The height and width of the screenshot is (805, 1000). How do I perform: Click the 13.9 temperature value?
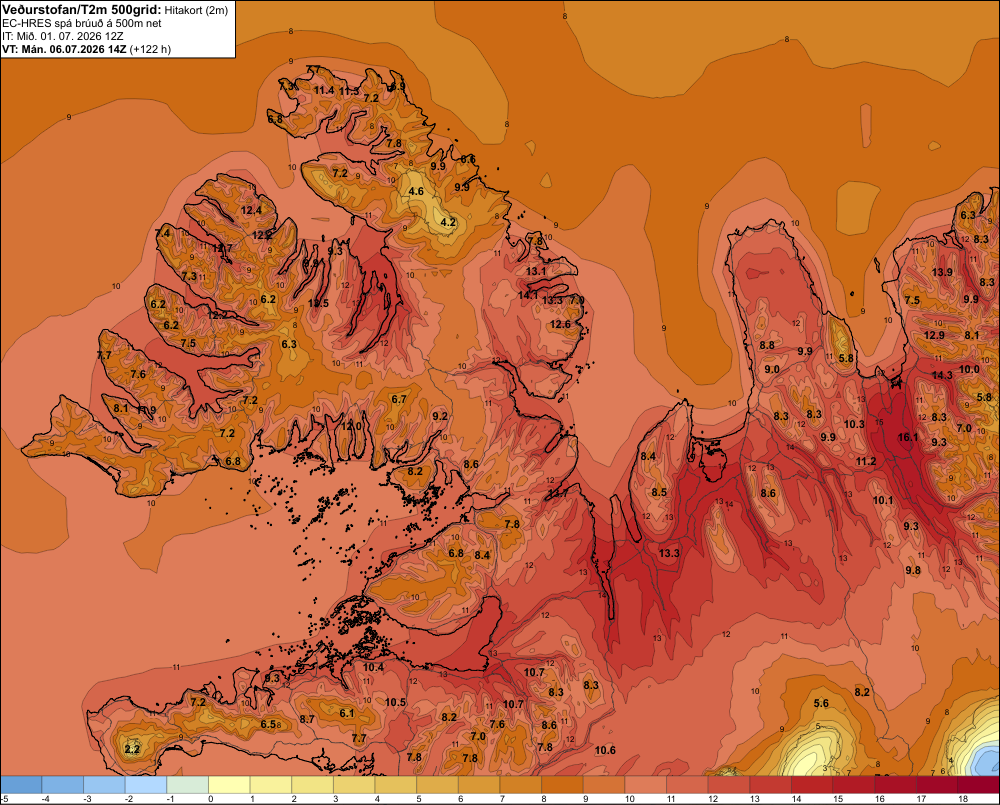[x=942, y=272]
